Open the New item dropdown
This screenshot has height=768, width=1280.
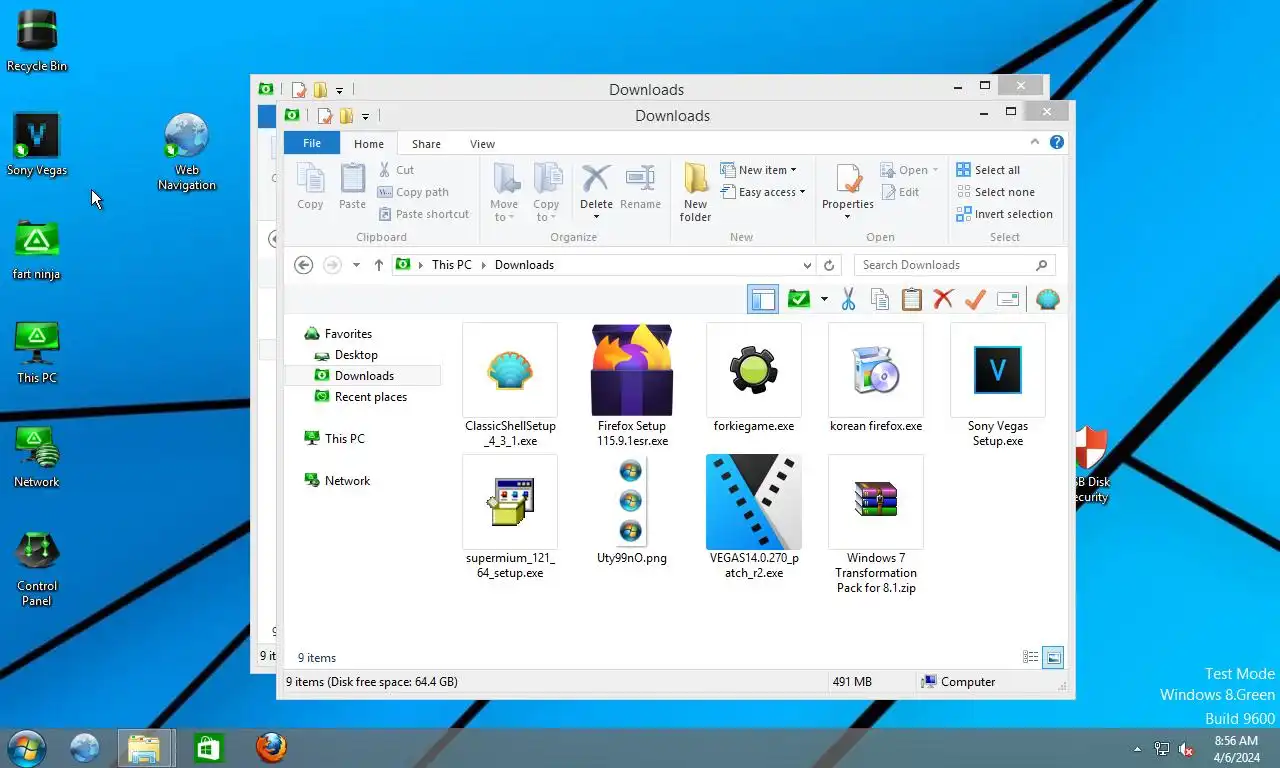759,170
